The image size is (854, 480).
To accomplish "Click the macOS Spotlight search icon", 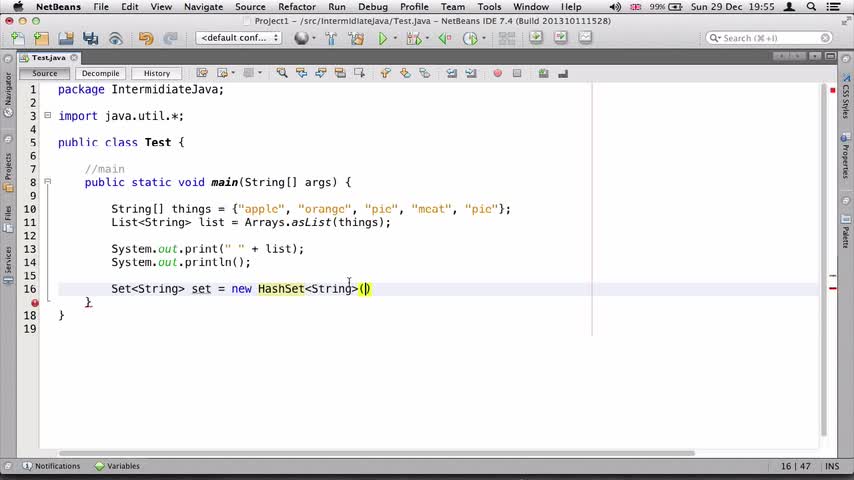I will [811, 7].
